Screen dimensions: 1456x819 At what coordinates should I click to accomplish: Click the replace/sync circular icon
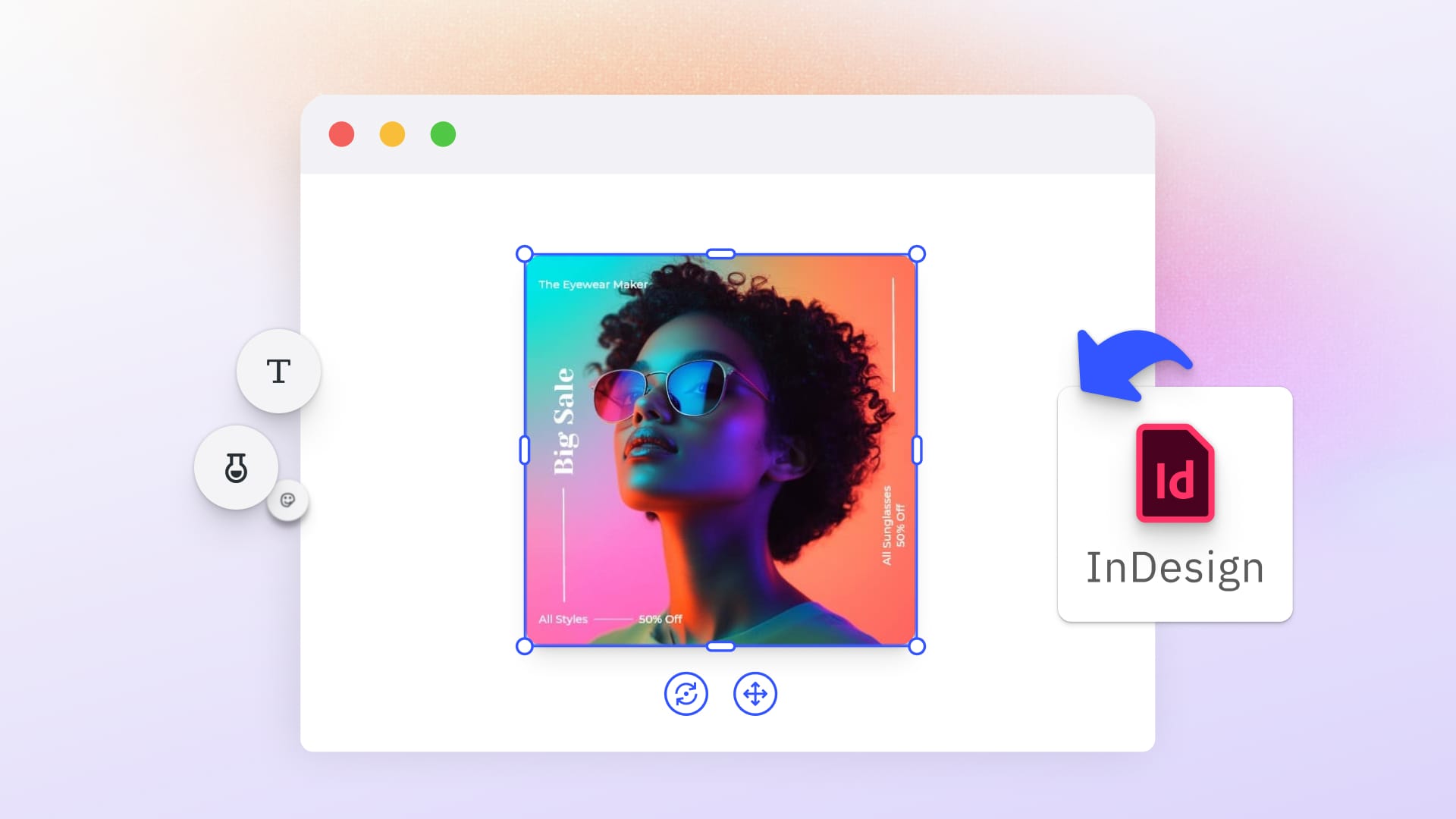click(x=686, y=694)
